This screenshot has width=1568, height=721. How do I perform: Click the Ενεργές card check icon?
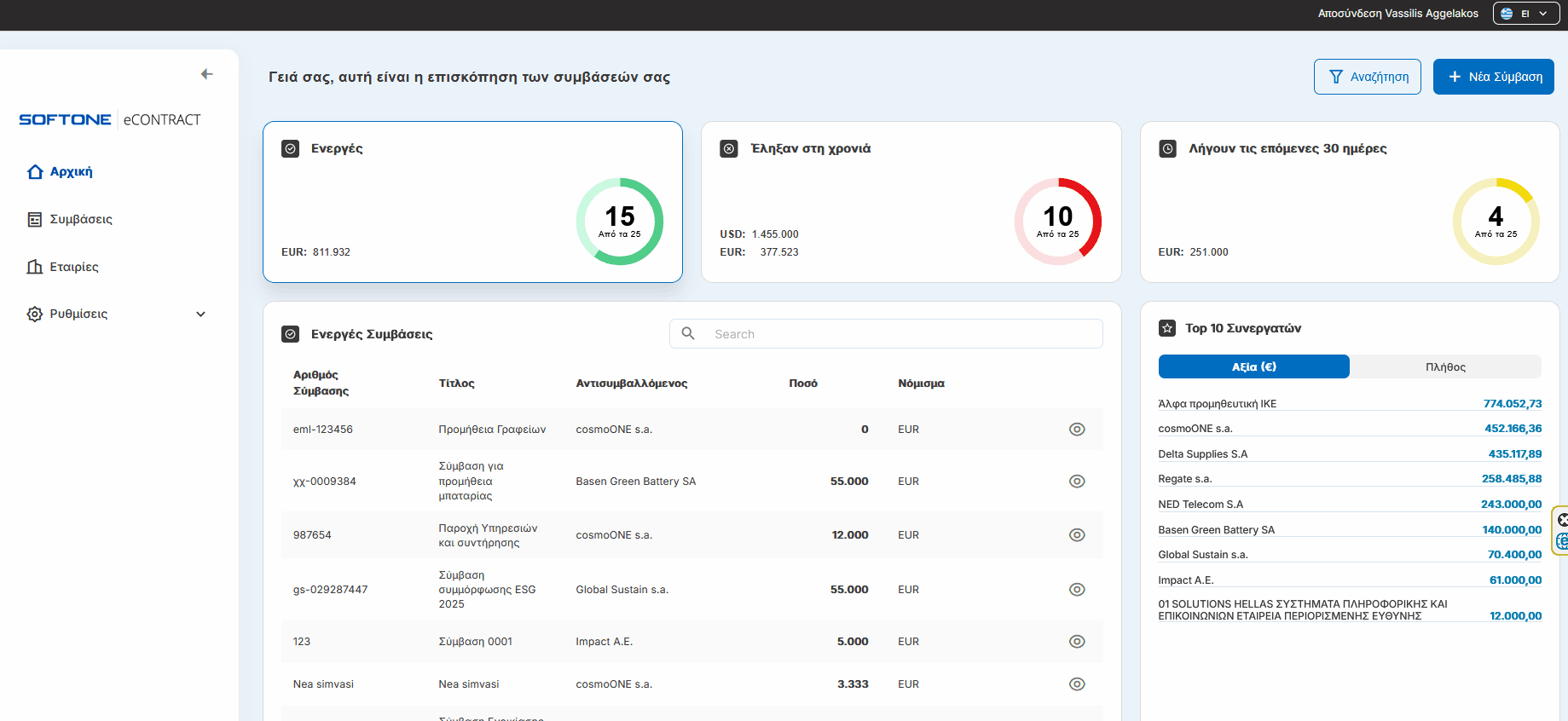(x=291, y=149)
